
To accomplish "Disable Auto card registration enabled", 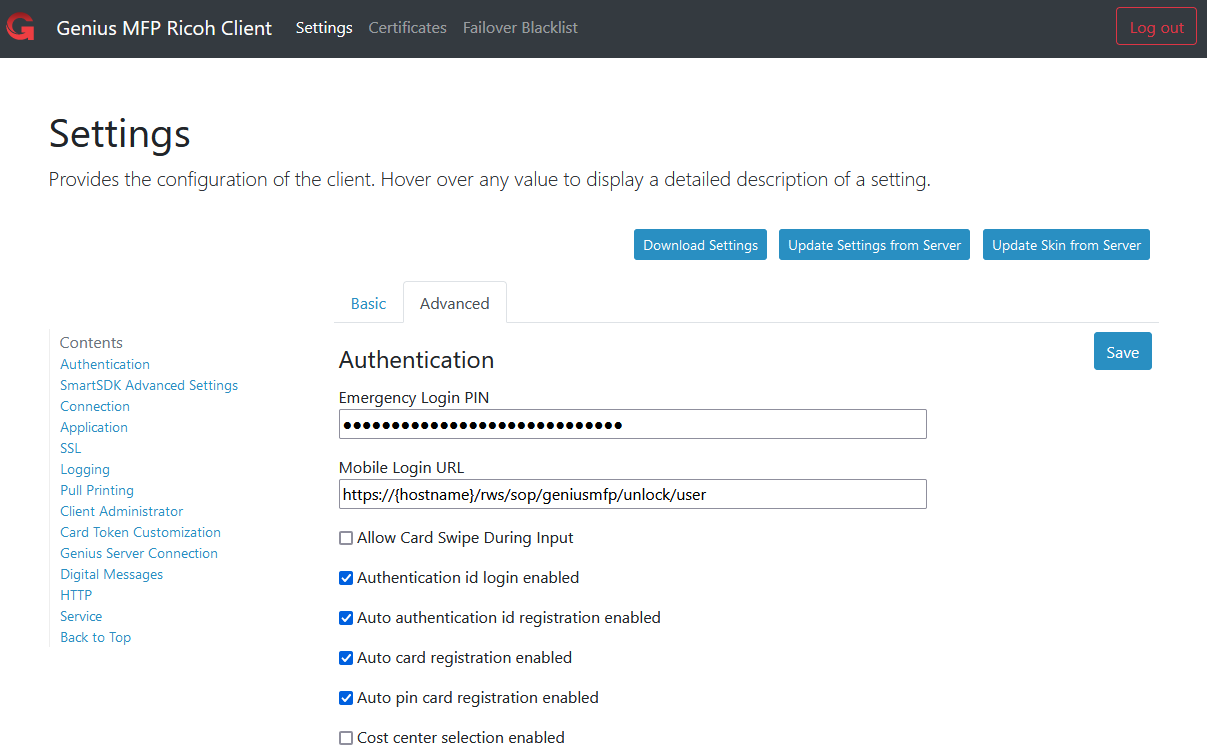I will pos(346,658).
